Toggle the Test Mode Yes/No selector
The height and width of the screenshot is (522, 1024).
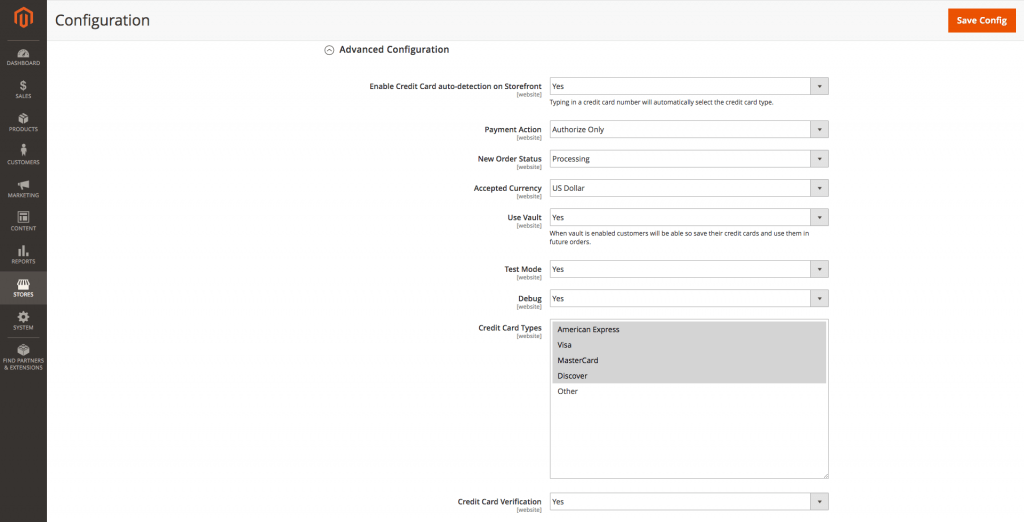688,269
